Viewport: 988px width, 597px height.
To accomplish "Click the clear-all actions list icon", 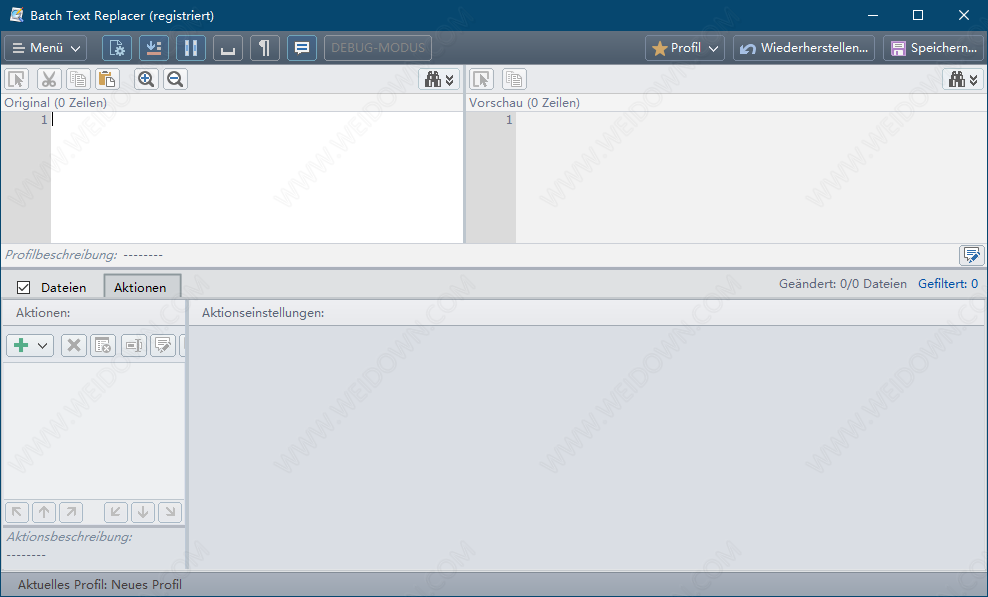I will click(103, 345).
